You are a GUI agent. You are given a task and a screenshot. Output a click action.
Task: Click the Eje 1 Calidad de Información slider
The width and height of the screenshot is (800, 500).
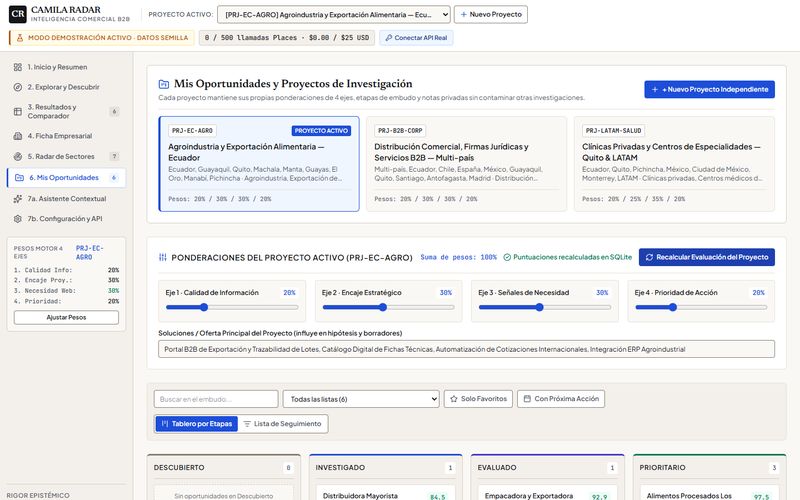coord(232,307)
